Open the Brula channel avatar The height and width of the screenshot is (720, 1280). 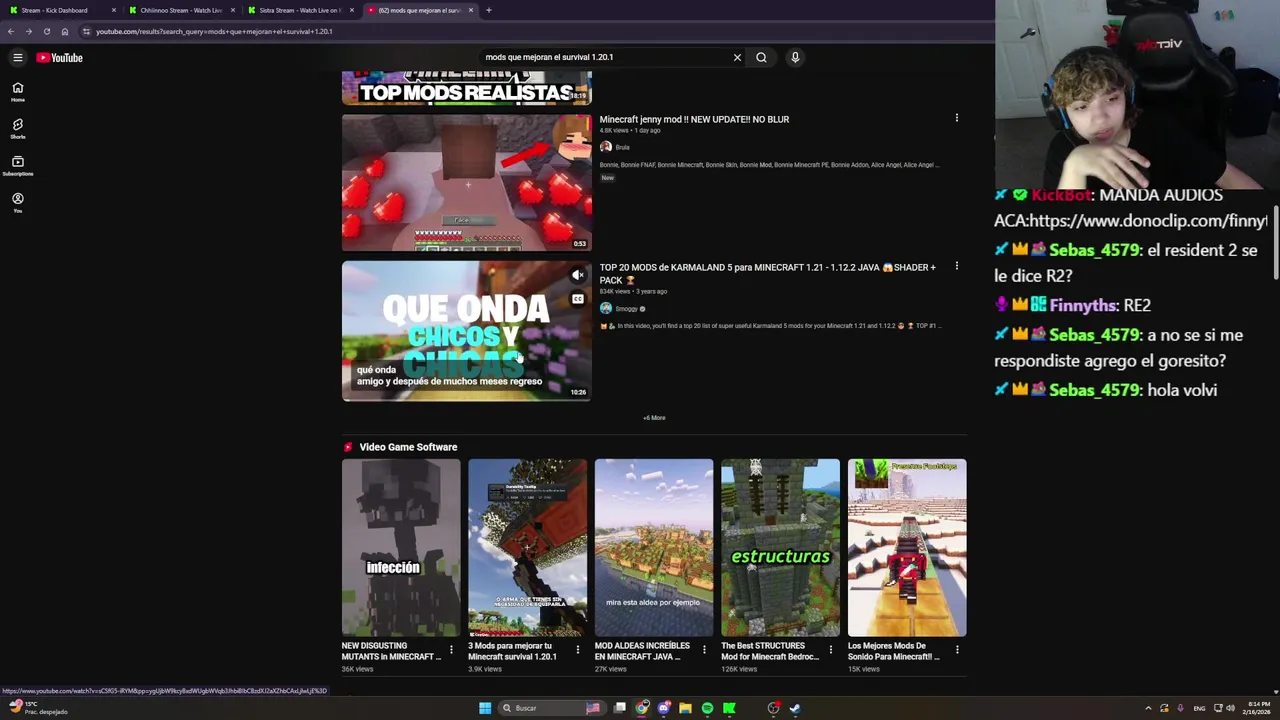[x=606, y=147]
